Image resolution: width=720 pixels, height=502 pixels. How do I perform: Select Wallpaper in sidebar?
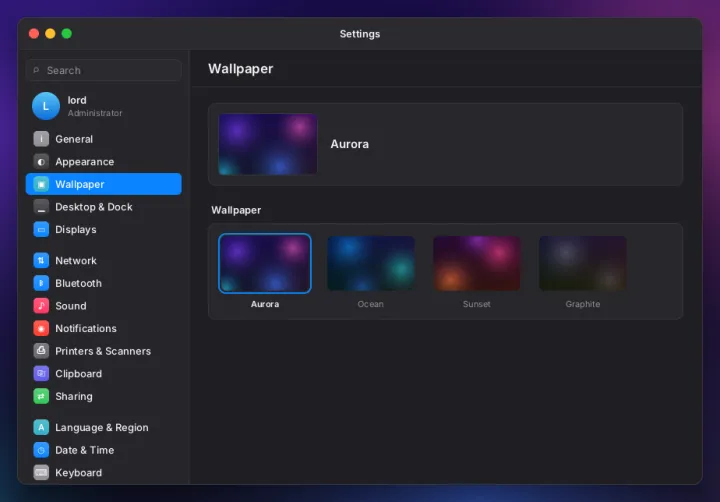(x=103, y=184)
